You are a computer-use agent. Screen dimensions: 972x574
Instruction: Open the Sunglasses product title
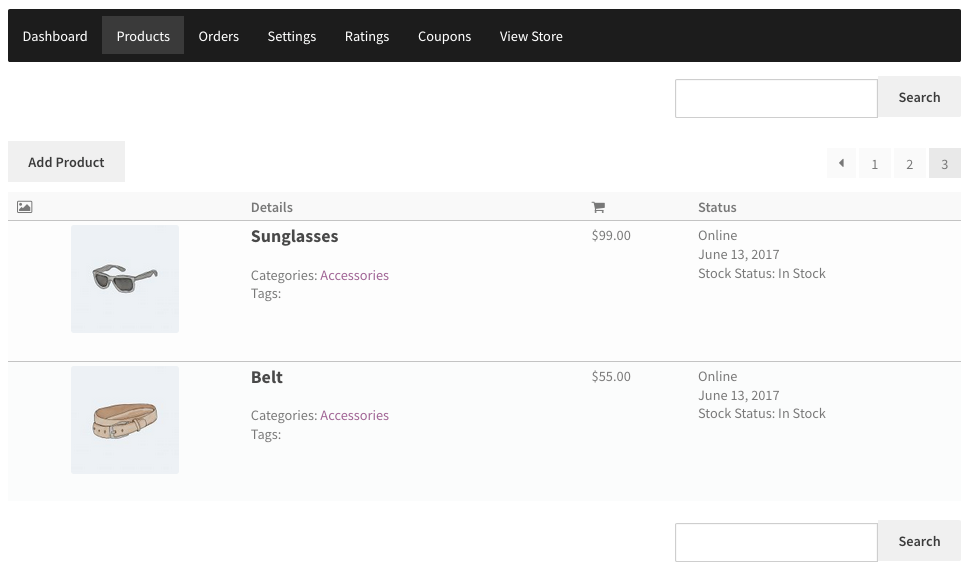(294, 237)
